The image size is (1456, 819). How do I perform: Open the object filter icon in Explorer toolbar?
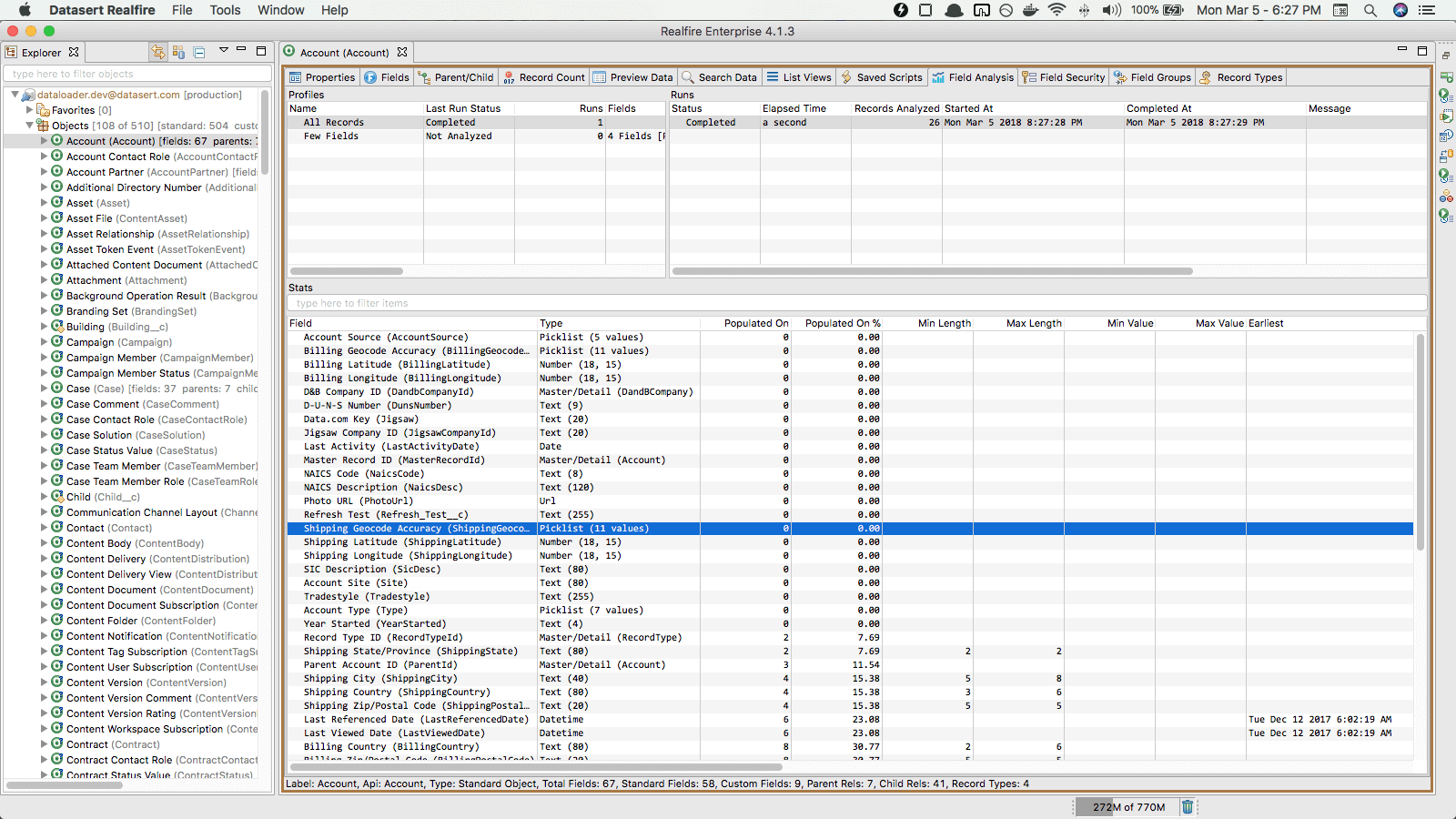pos(179,52)
